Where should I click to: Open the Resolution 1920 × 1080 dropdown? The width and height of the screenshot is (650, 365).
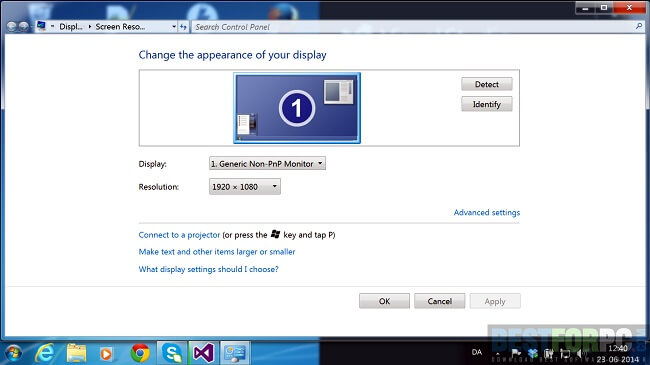245,187
